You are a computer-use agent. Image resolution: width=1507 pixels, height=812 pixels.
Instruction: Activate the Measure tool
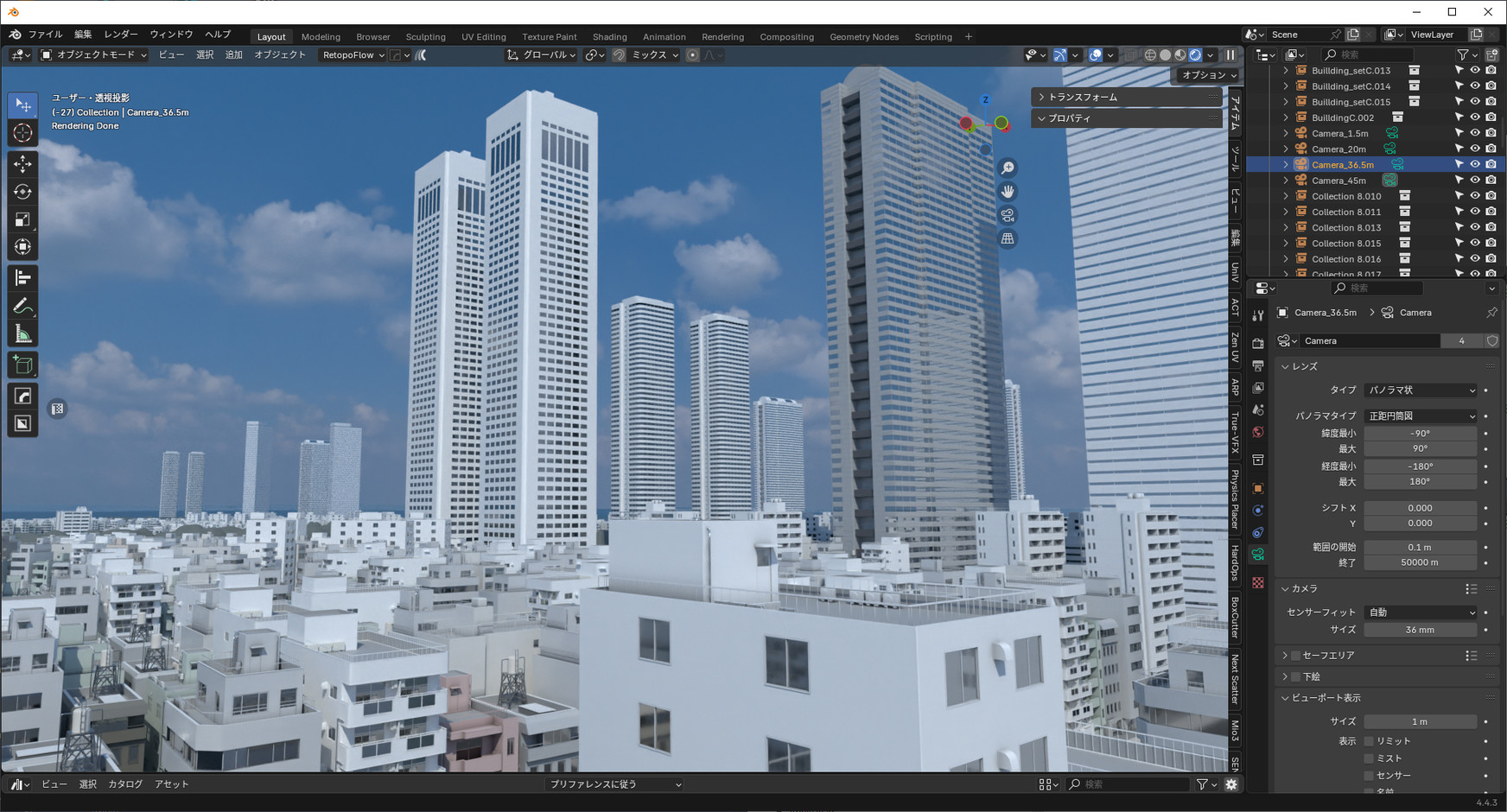pyautogui.click(x=23, y=334)
